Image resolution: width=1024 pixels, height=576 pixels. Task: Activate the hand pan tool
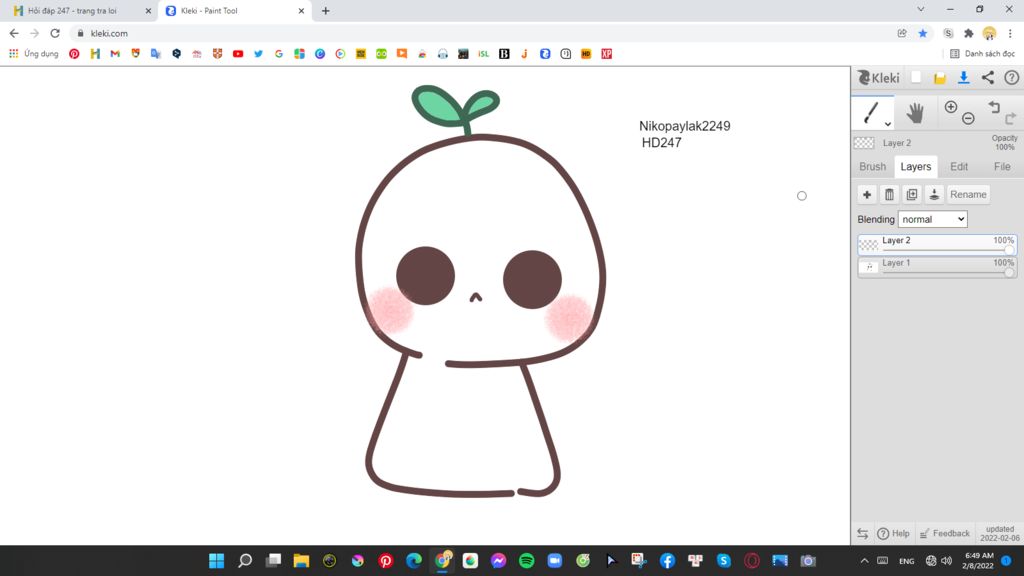click(x=915, y=113)
